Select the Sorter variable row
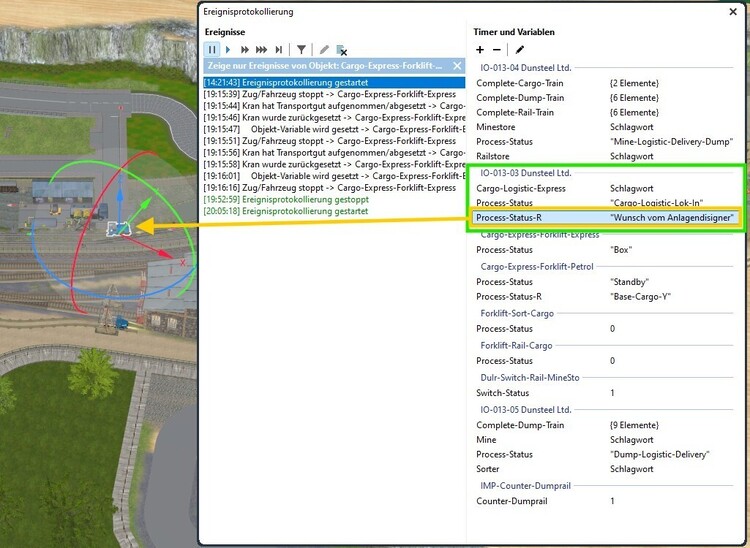The width and height of the screenshot is (750, 548). pos(605,469)
